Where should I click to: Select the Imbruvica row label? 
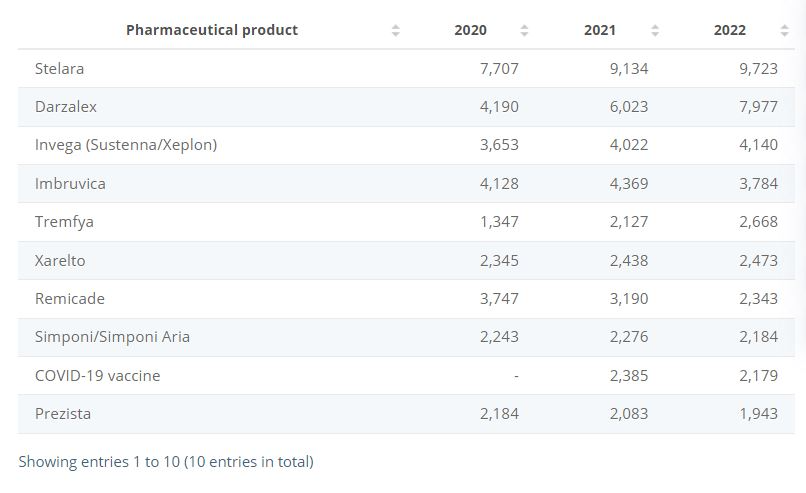click(70, 184)
